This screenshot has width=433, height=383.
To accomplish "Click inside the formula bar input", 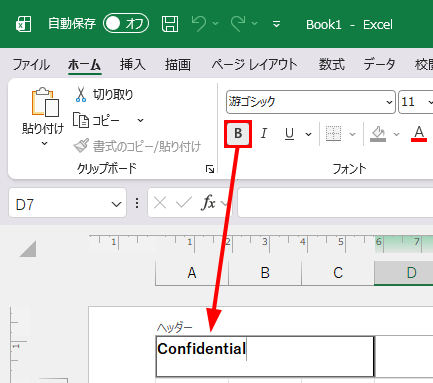I will (335, 203).
